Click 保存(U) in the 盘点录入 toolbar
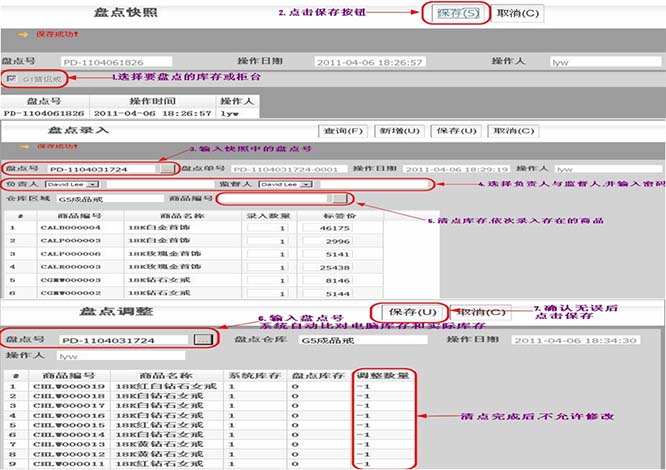The image size is (666, 470). 453,131
